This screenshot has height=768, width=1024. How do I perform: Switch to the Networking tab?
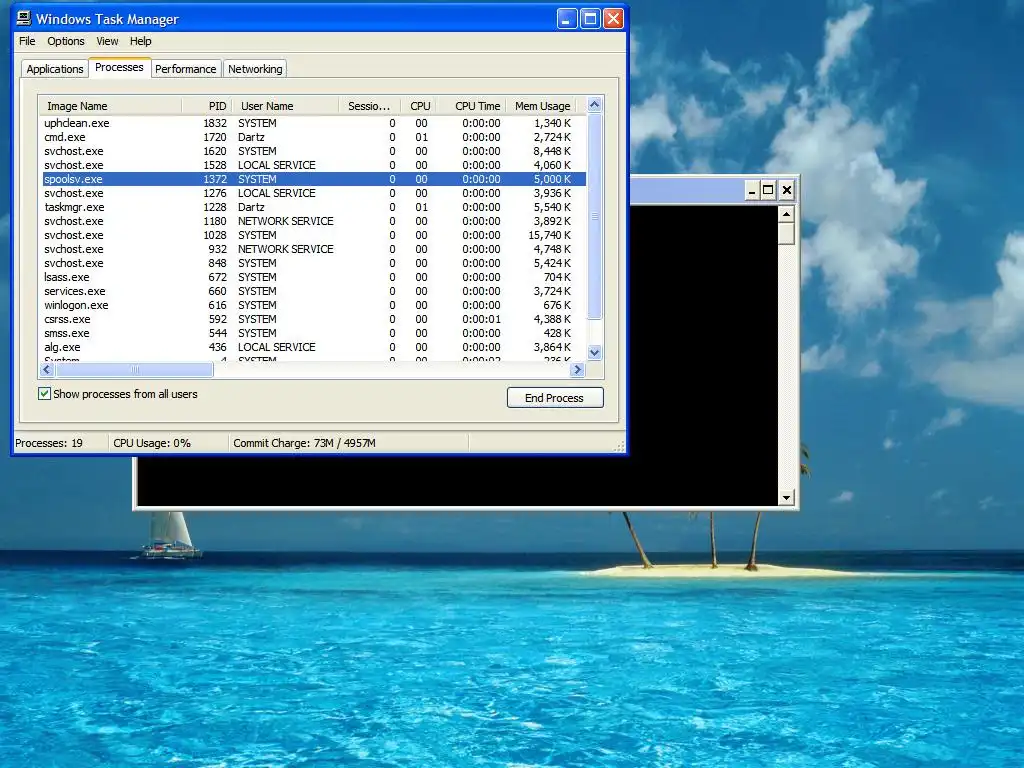tap(255, 69)
